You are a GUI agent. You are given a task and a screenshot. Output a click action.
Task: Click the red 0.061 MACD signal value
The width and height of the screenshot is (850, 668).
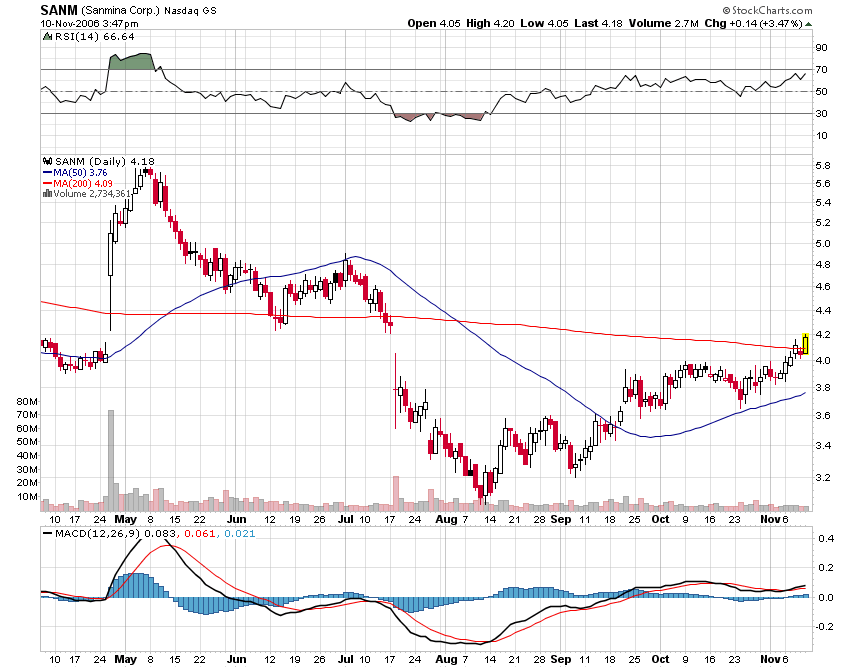tap(200, 534)
